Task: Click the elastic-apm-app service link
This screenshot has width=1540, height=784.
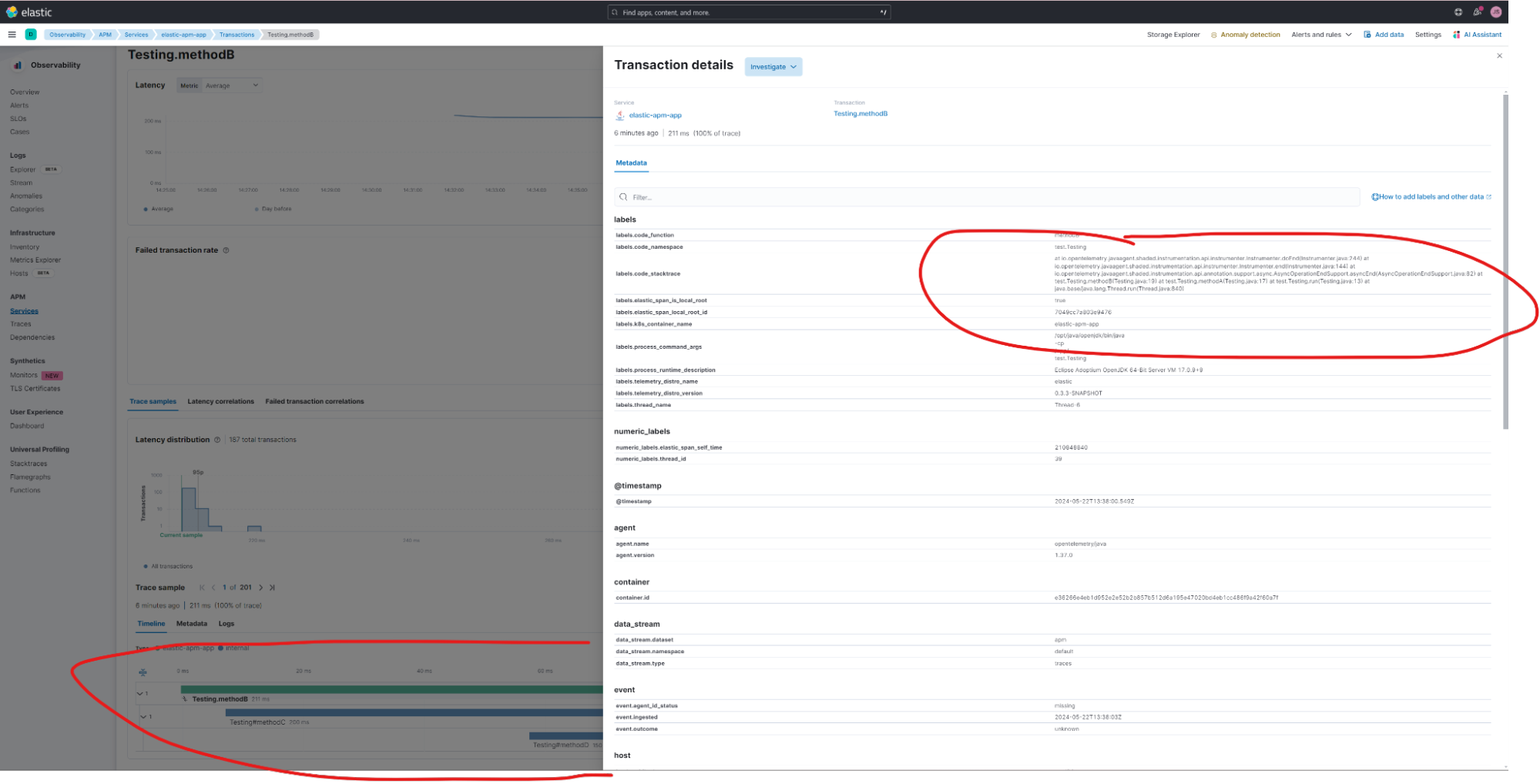Action: [x=655, y=116]
